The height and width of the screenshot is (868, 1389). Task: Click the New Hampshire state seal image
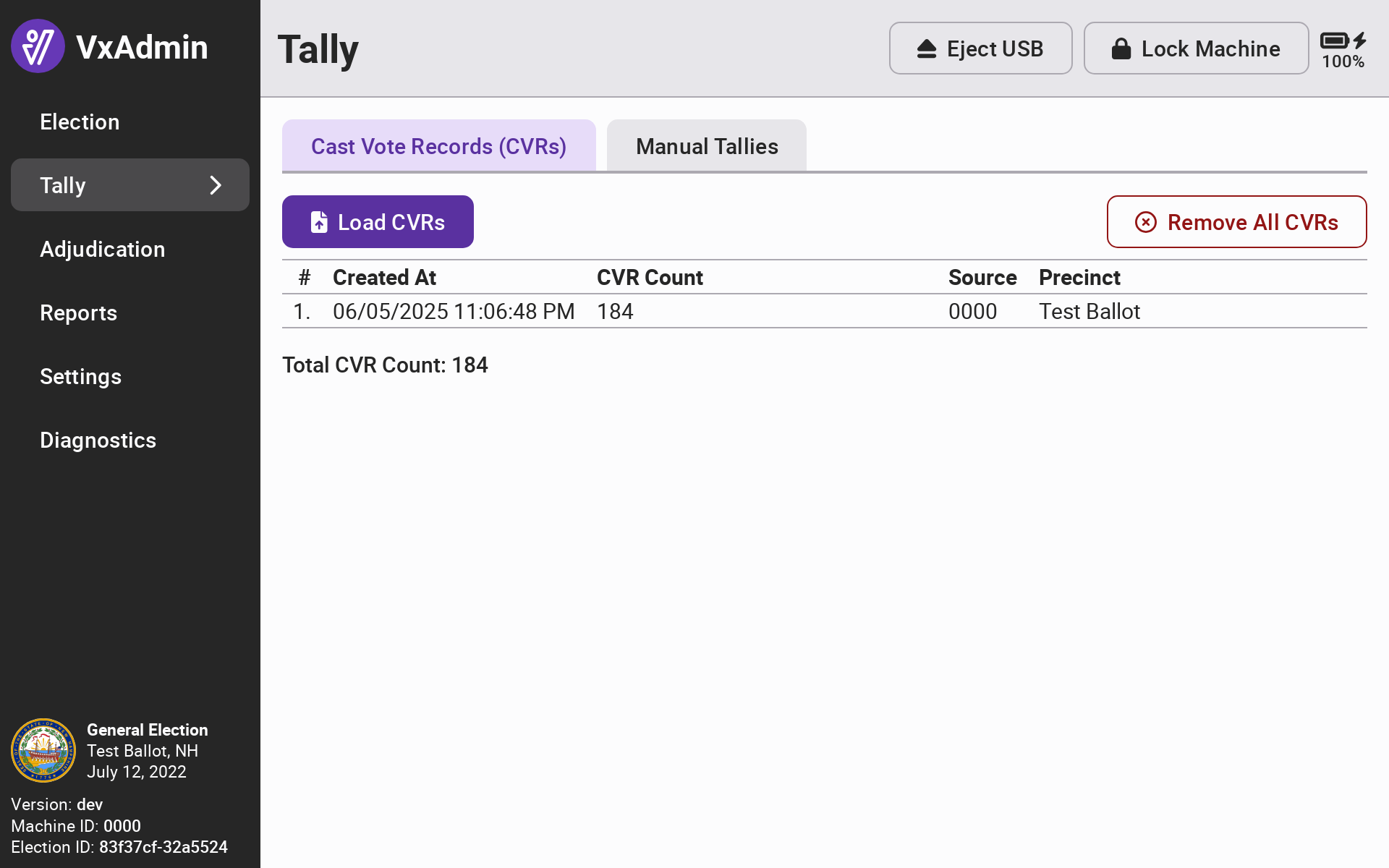coord(43,750)
